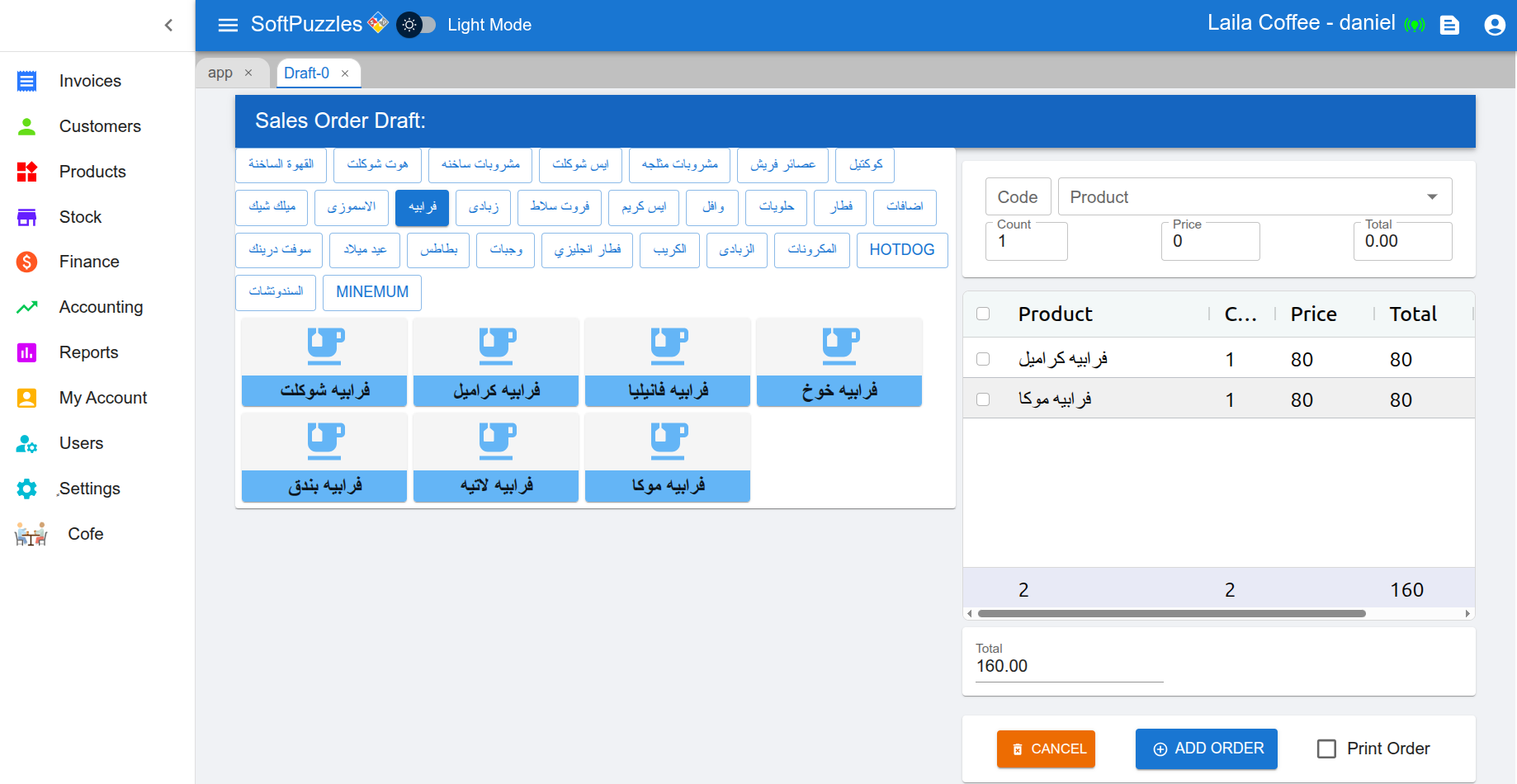The image size is (1517, 784).
Task: Click the orange CANCEL button
Action: [x=1046, y=749]
